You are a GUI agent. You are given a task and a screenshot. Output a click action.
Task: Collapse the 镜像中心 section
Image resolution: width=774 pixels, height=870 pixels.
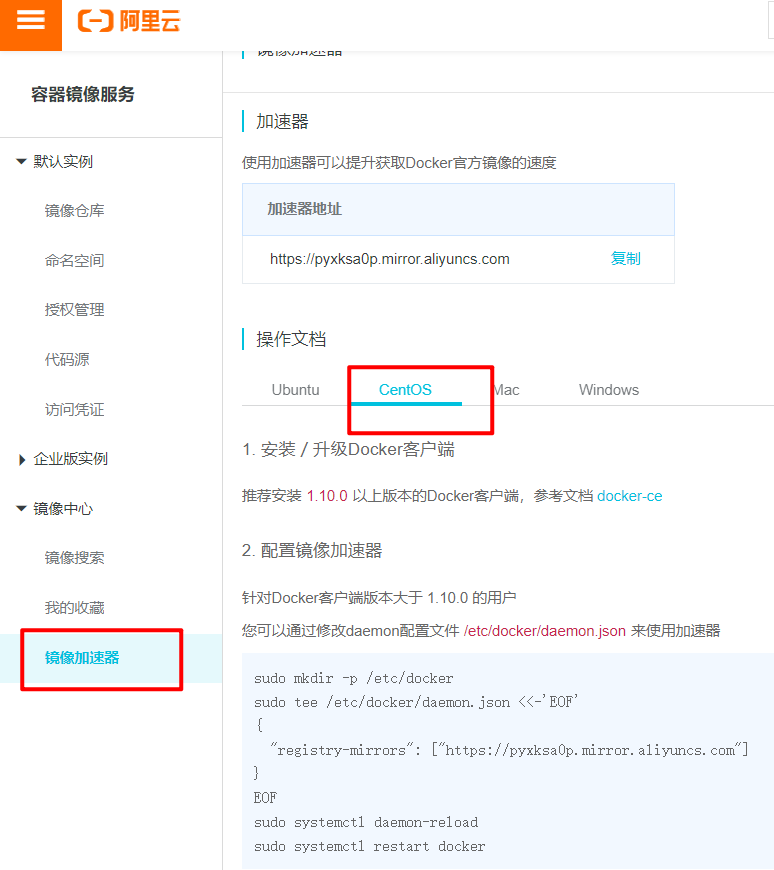tap(22, 509)
